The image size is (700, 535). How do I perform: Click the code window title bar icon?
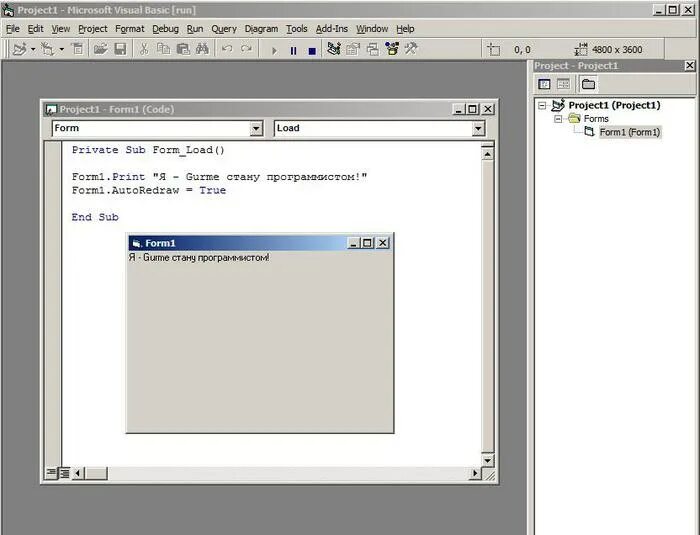[51, 109]
